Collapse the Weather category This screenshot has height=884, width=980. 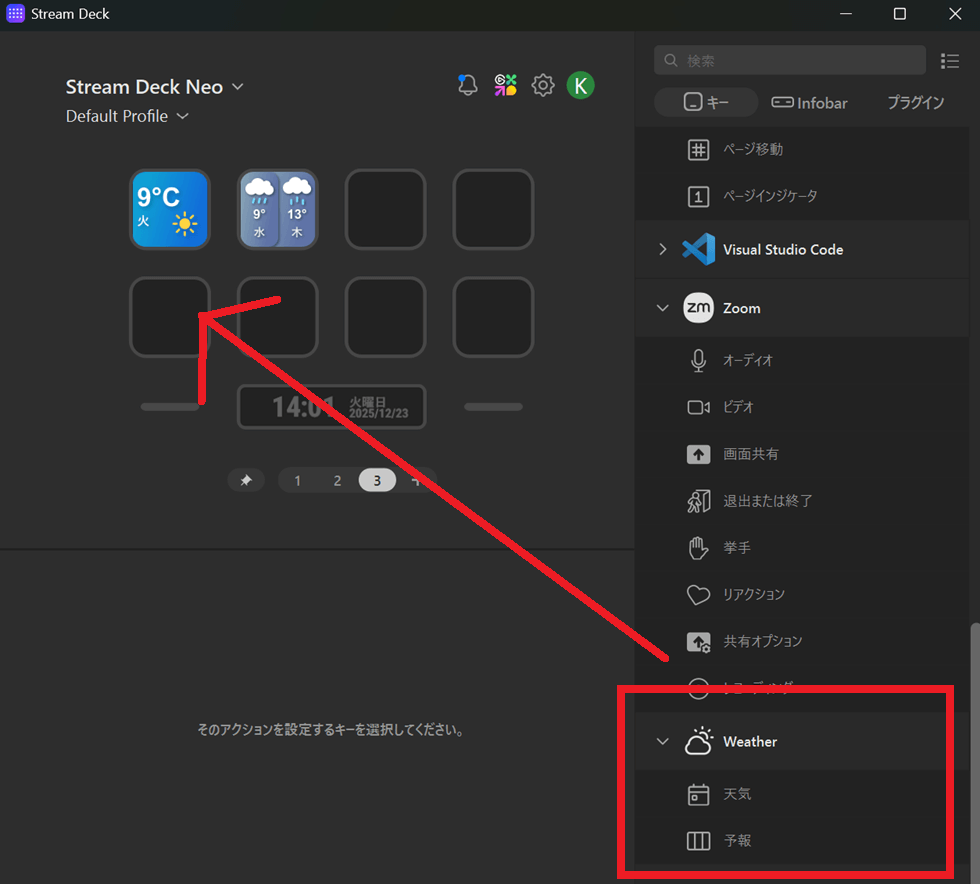tap(662, 742)
